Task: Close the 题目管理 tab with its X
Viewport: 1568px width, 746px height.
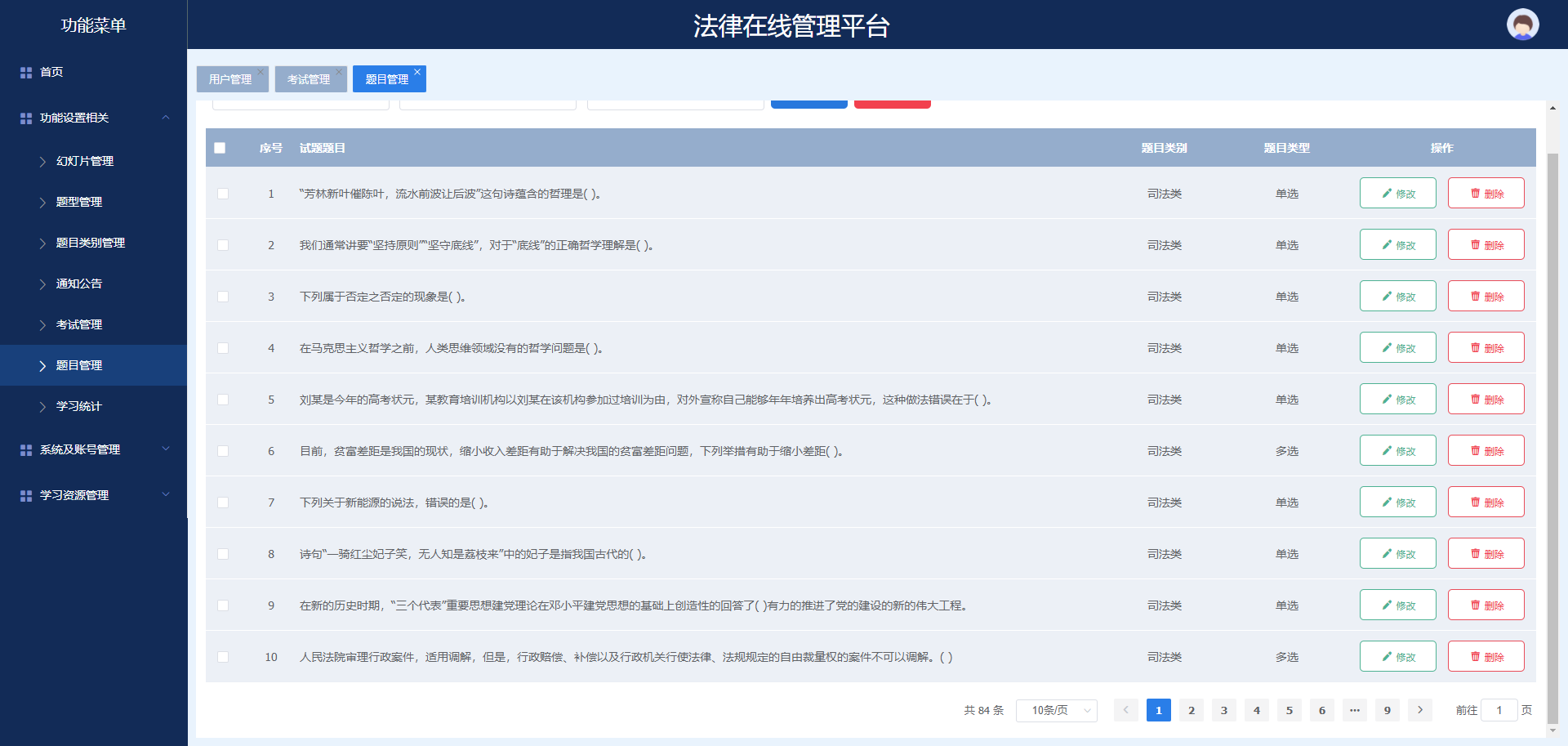Action: [x=417, y=72]
